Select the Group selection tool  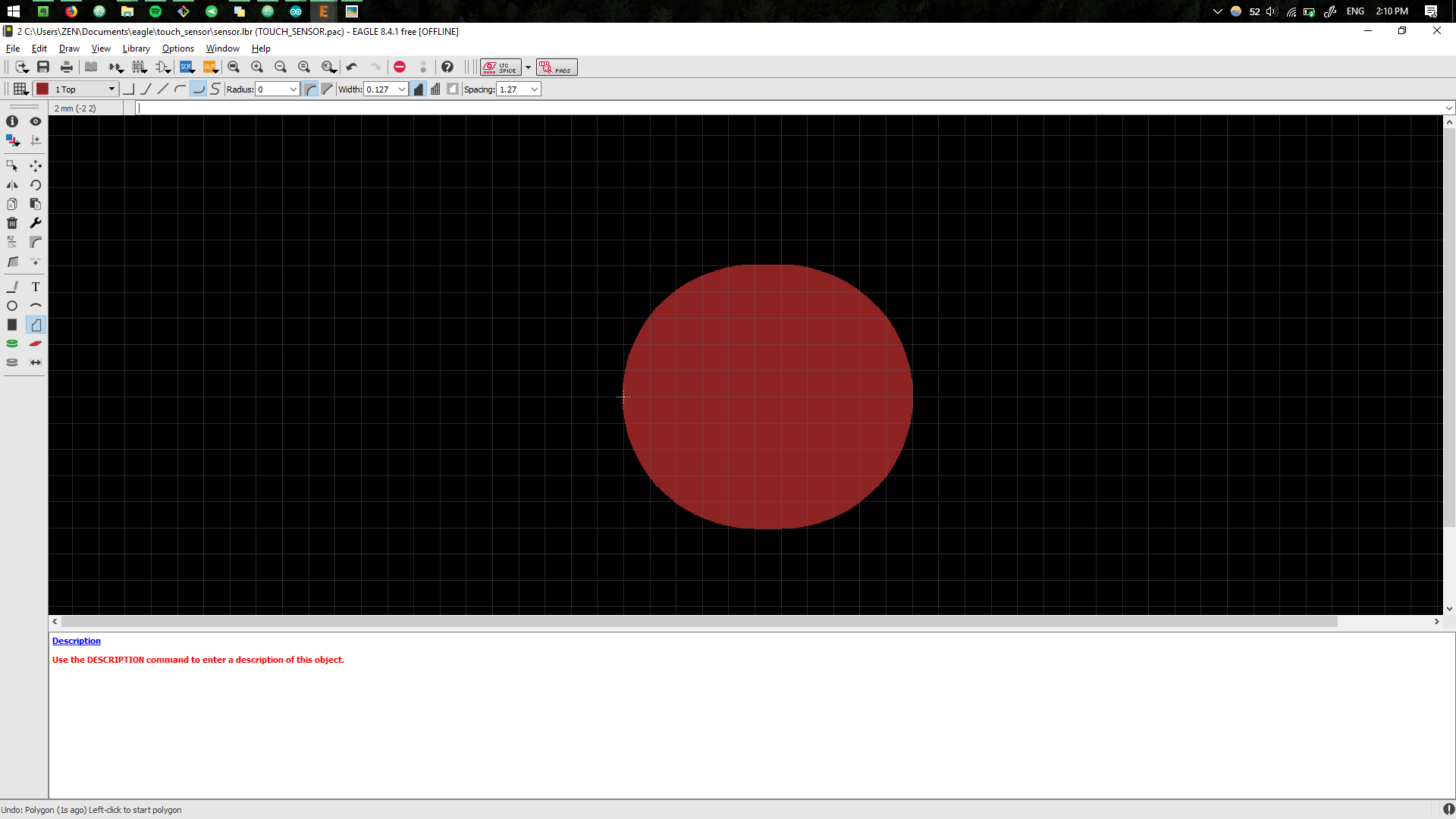pyautogui.click(x=12, y=165)
